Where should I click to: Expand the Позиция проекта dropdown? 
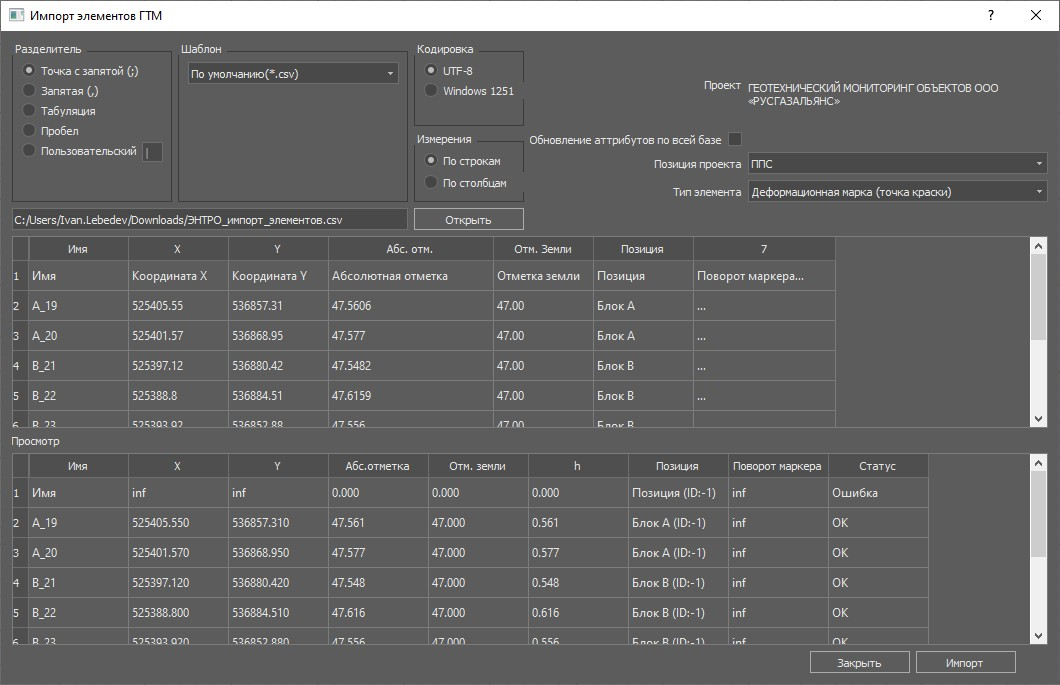tap(896, 164)
